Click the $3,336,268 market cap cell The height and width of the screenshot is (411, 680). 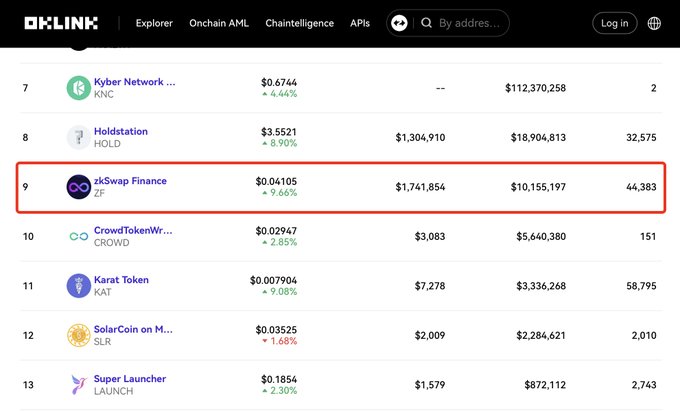coord(541,286)
